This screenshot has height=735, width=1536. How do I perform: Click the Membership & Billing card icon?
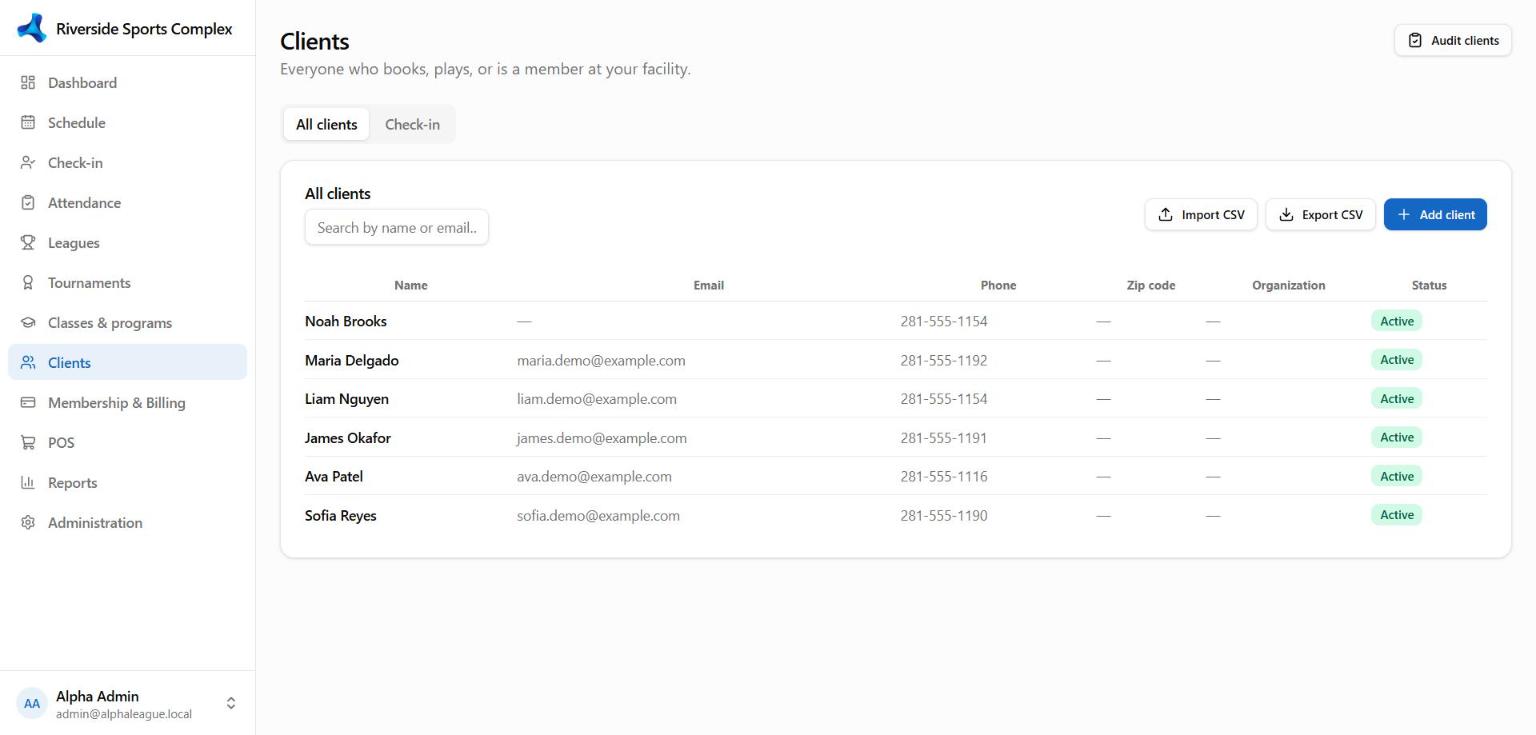click(x=28, y=403)
